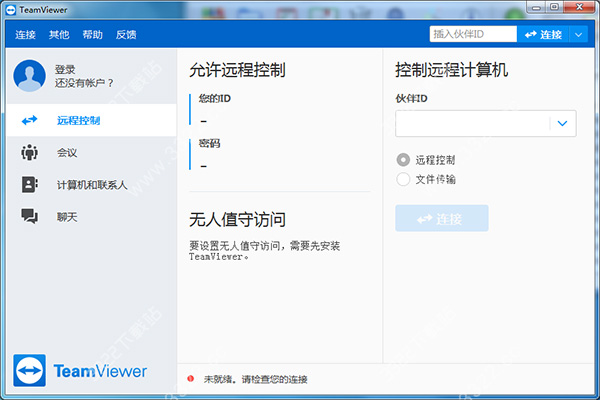Click the 还没有帐户？ link

[84, 83]
